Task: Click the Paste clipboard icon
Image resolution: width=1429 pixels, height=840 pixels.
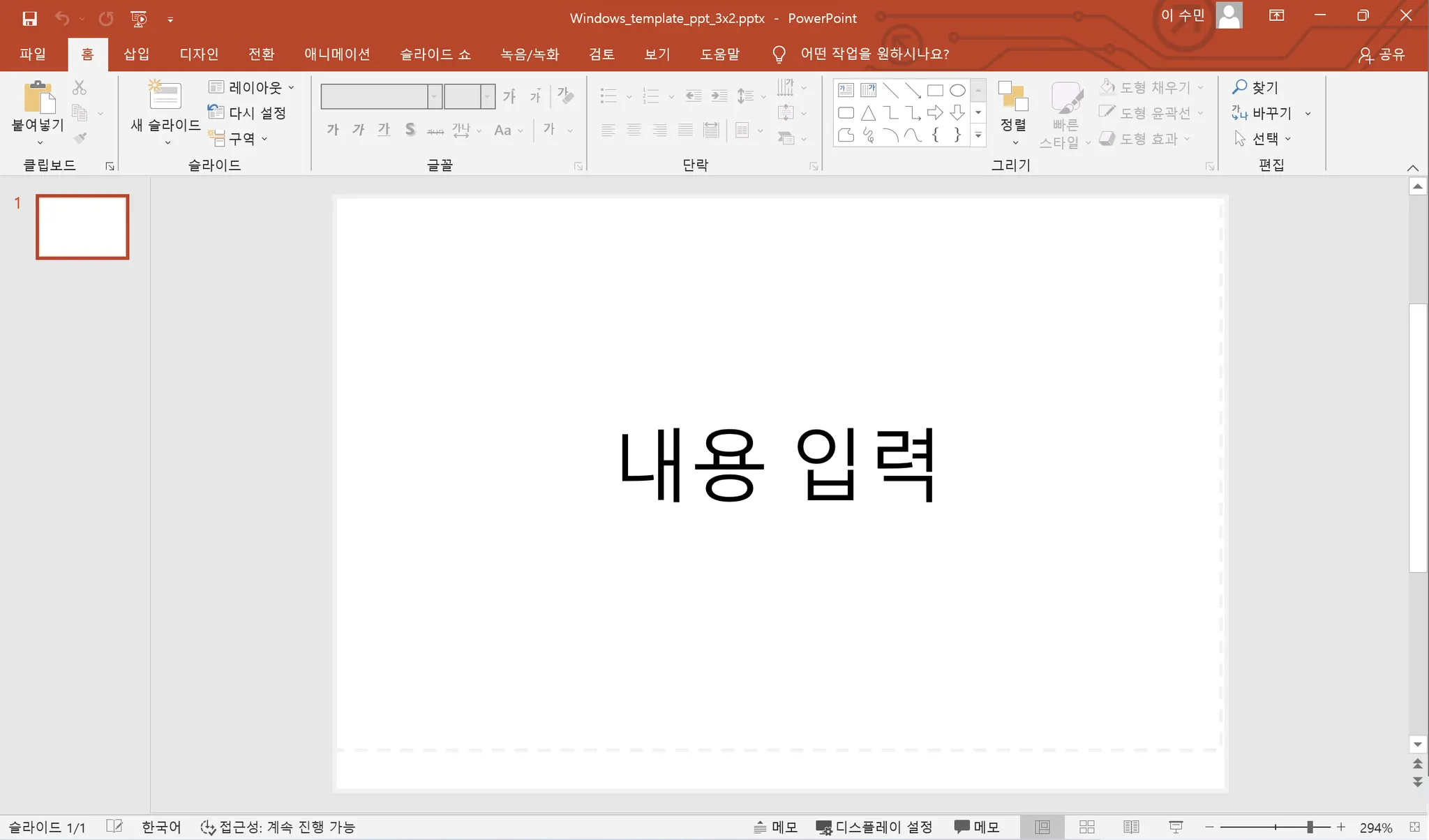Action: pyautogui.click(x=38, y=98)
